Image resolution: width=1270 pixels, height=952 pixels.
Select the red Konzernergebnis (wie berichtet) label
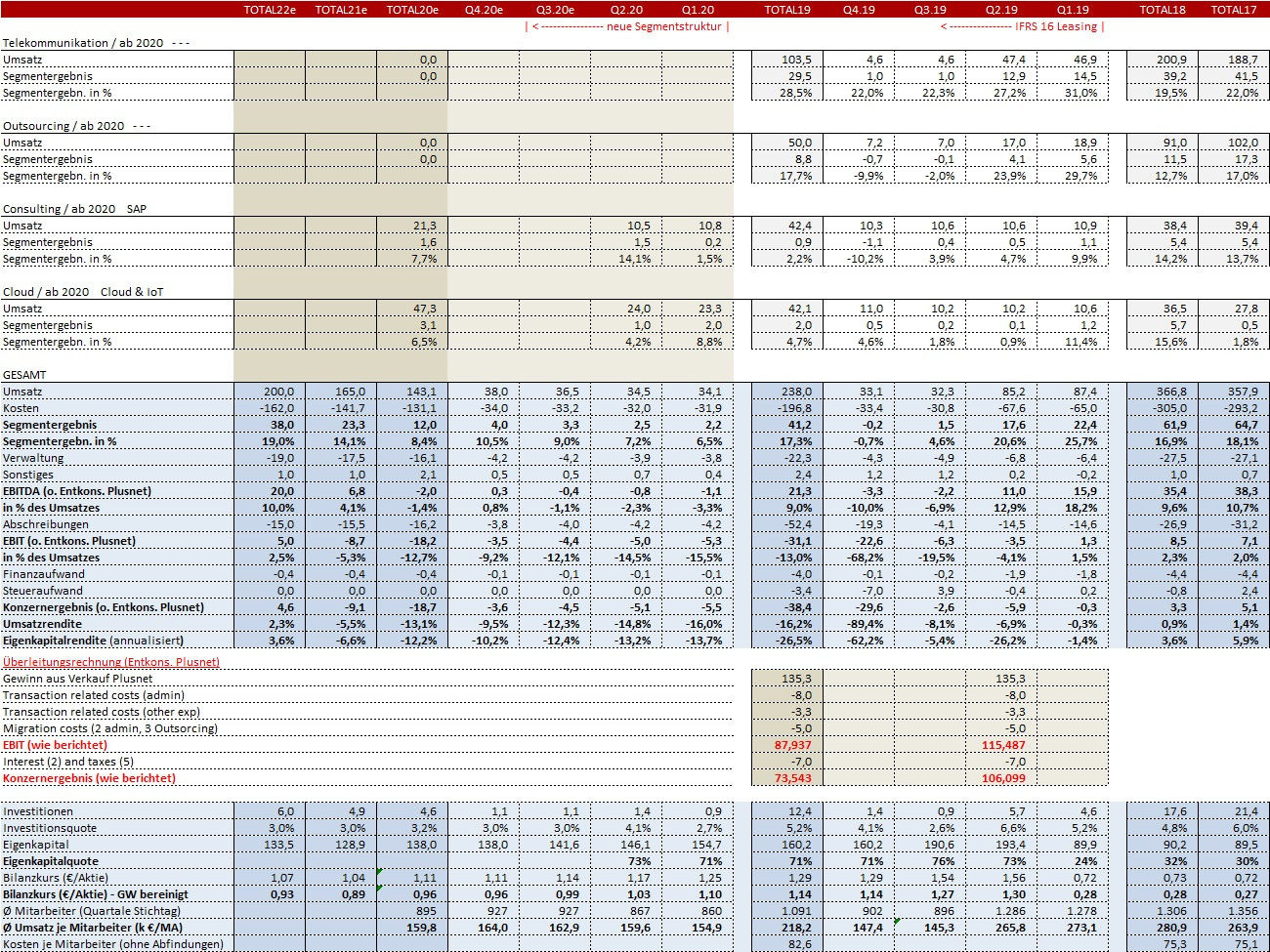[x=89, y=778]
